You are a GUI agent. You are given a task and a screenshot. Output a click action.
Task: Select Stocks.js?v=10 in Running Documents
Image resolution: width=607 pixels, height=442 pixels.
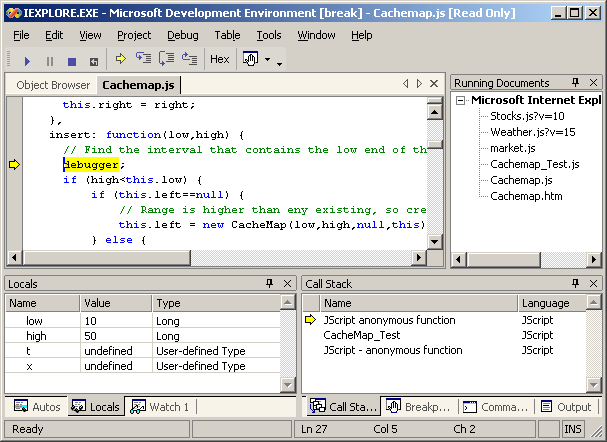coord(527,116)
